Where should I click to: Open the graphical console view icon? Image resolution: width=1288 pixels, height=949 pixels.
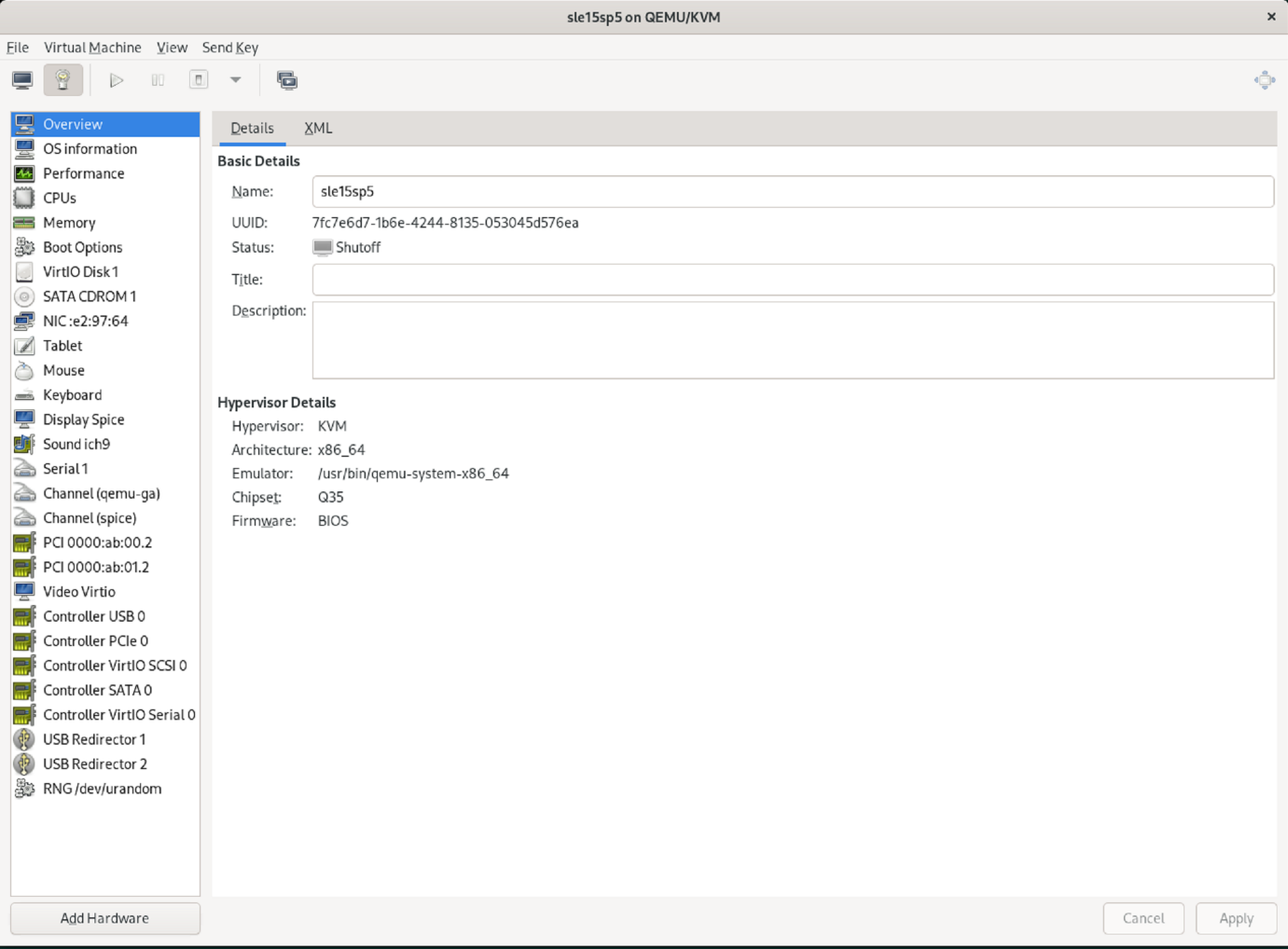(21, 79)
